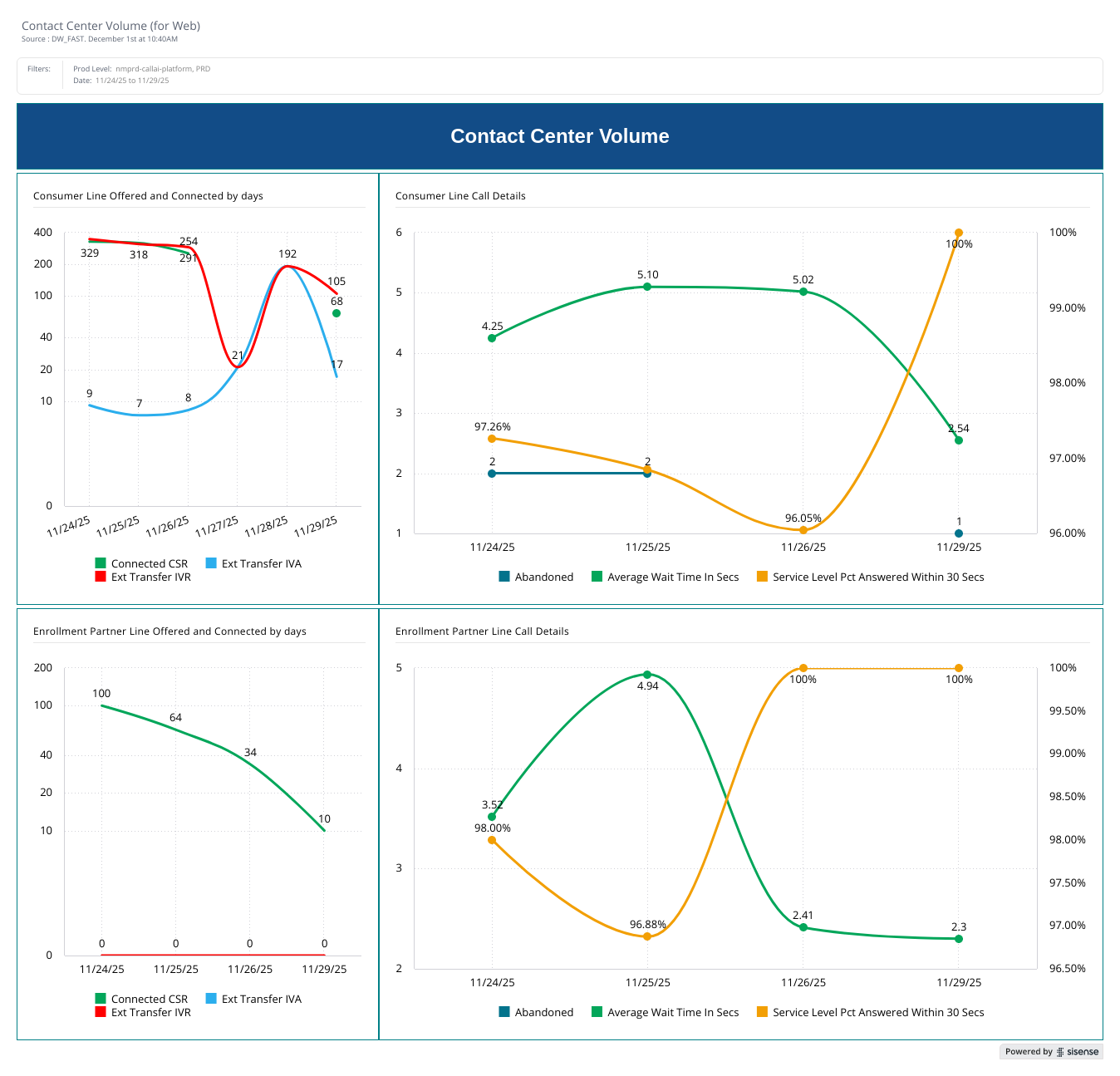This screenshot has width=1120, height=1076.
Task: Click the 100% service level point in Consumer Line chart
Action: point(959,233)
